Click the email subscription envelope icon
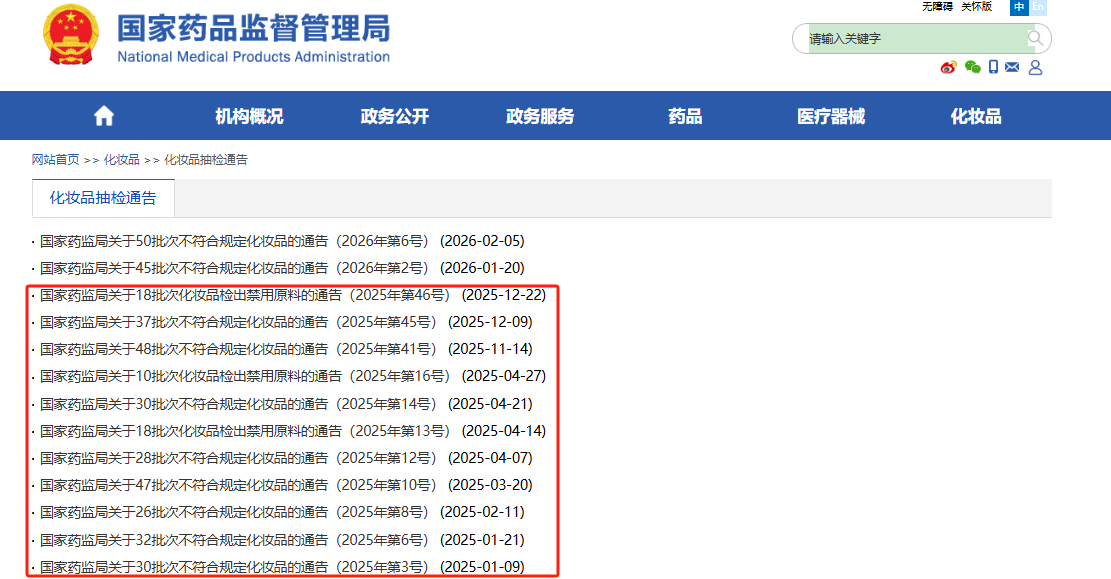This screenshot has width=1111, height=579. pyautogui.click(x=1012, y=66)
